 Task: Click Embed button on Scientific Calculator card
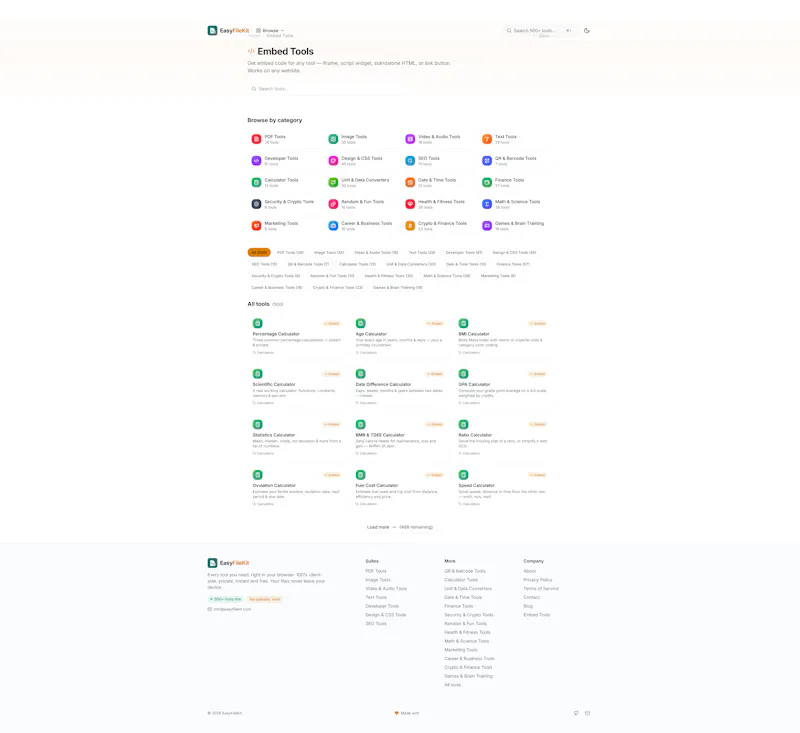coord(332,374)
